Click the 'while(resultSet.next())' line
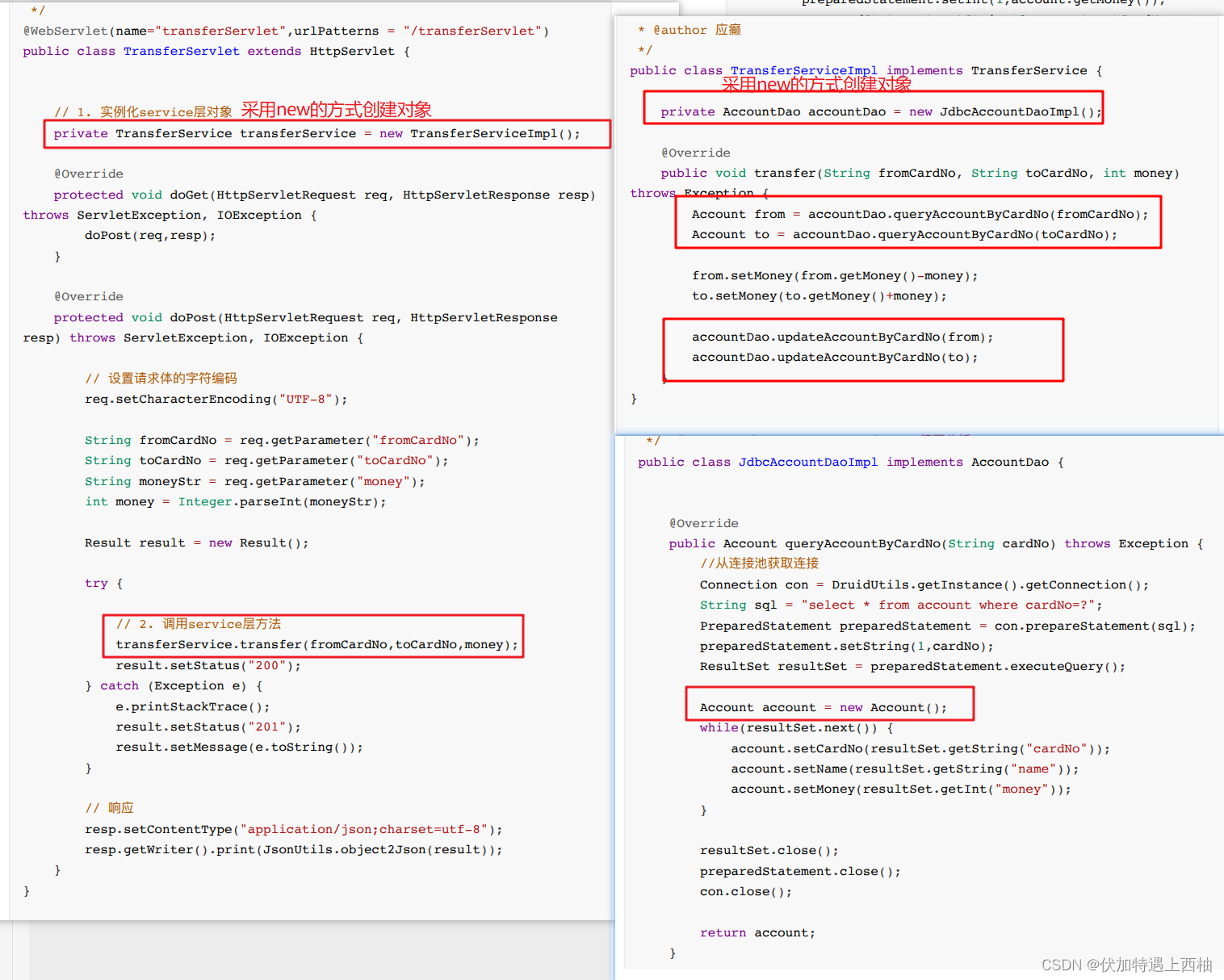This screenshot has height=980, width=1224. pos(797,727)
